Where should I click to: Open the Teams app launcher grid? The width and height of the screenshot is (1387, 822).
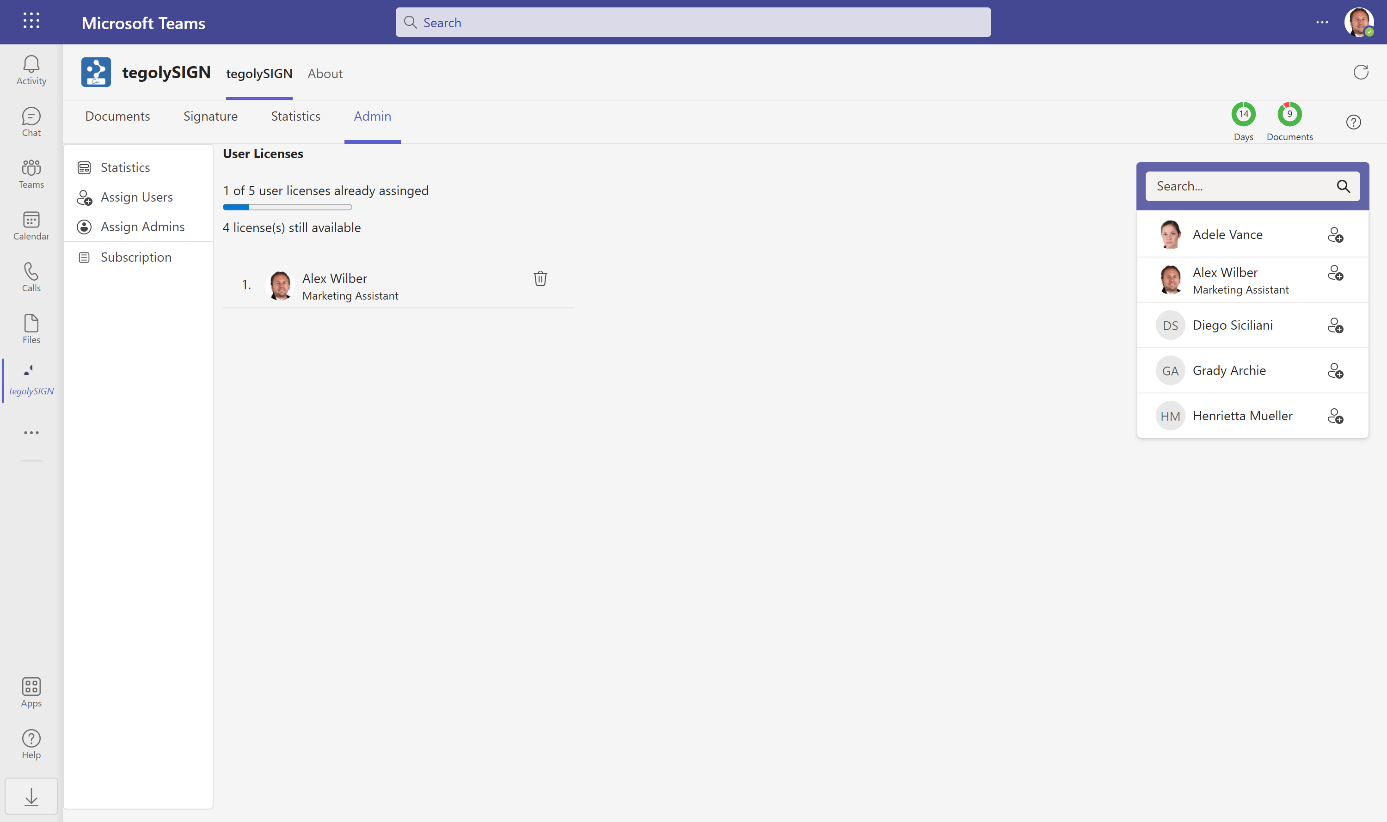(31, 22)
